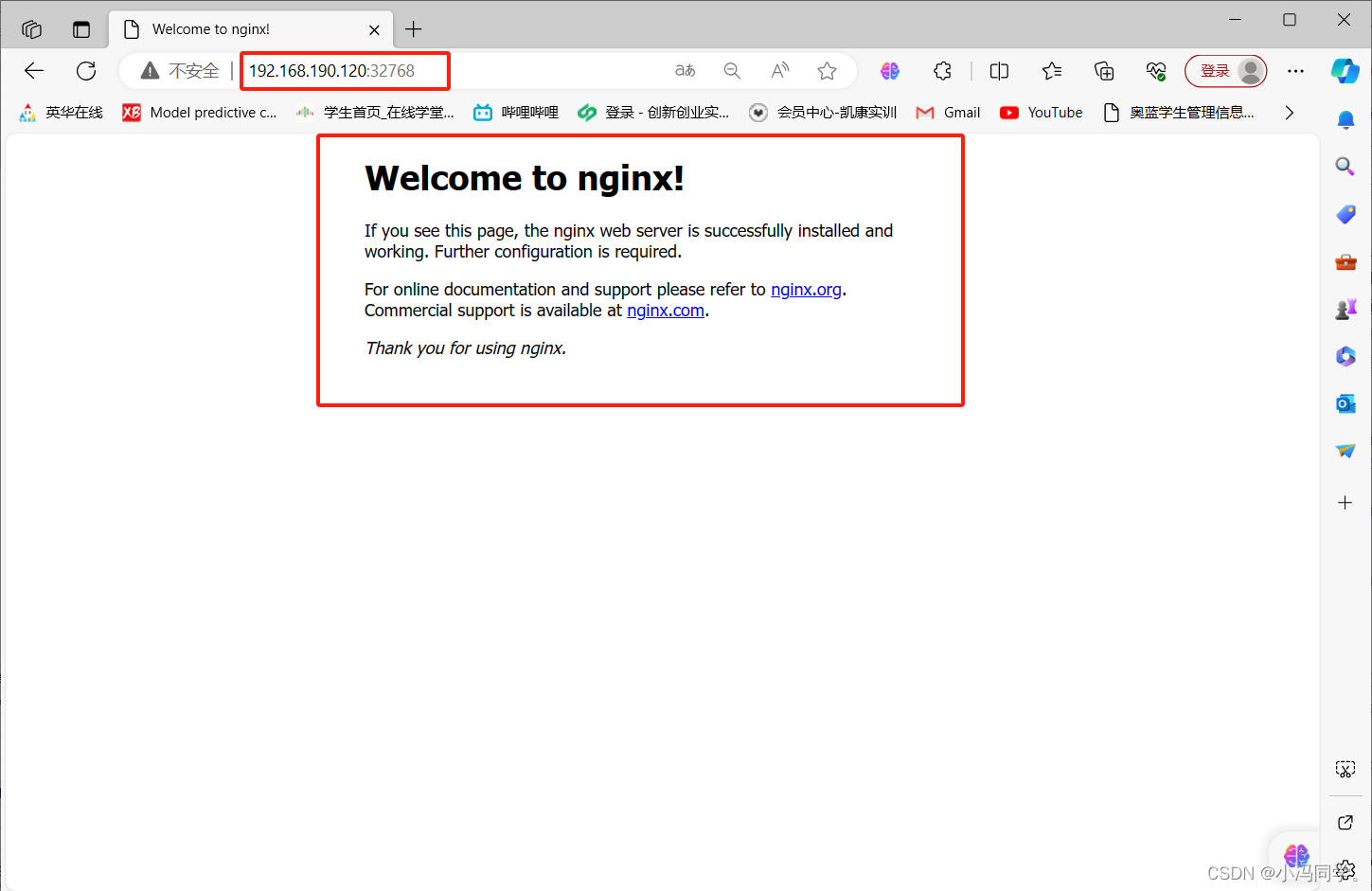Open the 学生首页_在线学堂 bookmark
The width and height of the screenshot is (1372, 891).
click(x=375, y=113)
